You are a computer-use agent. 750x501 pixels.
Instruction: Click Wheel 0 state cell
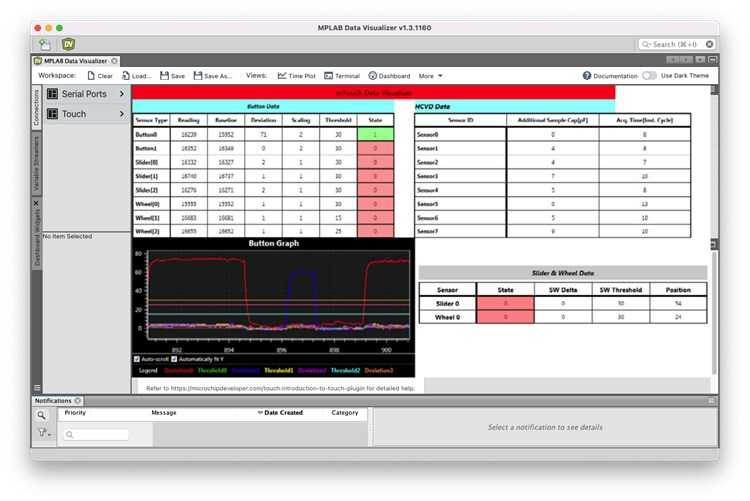[505, 317]
